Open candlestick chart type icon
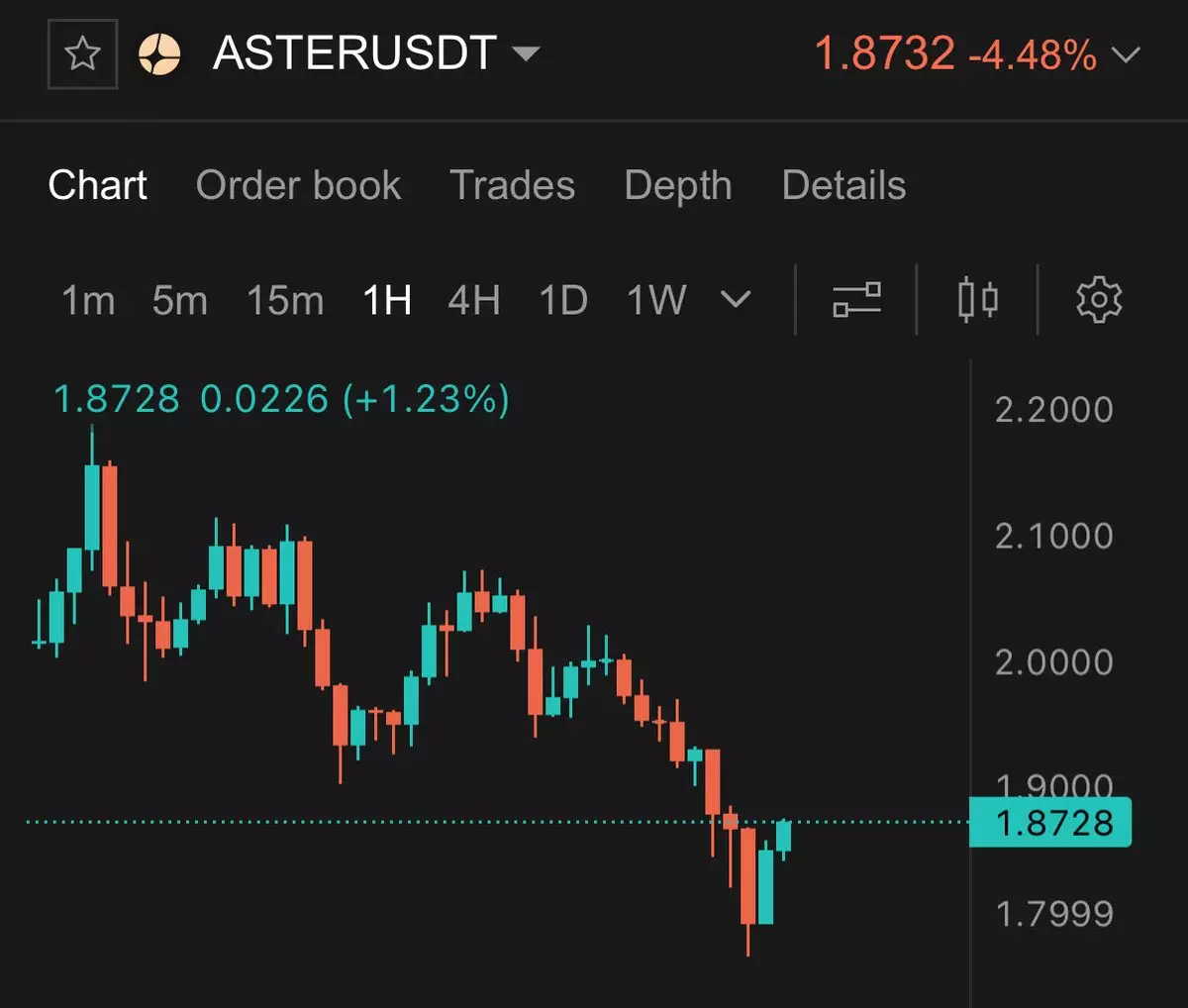This screenshot has width=1188, height=1008. pyautogui.click(x=977, y=299)
